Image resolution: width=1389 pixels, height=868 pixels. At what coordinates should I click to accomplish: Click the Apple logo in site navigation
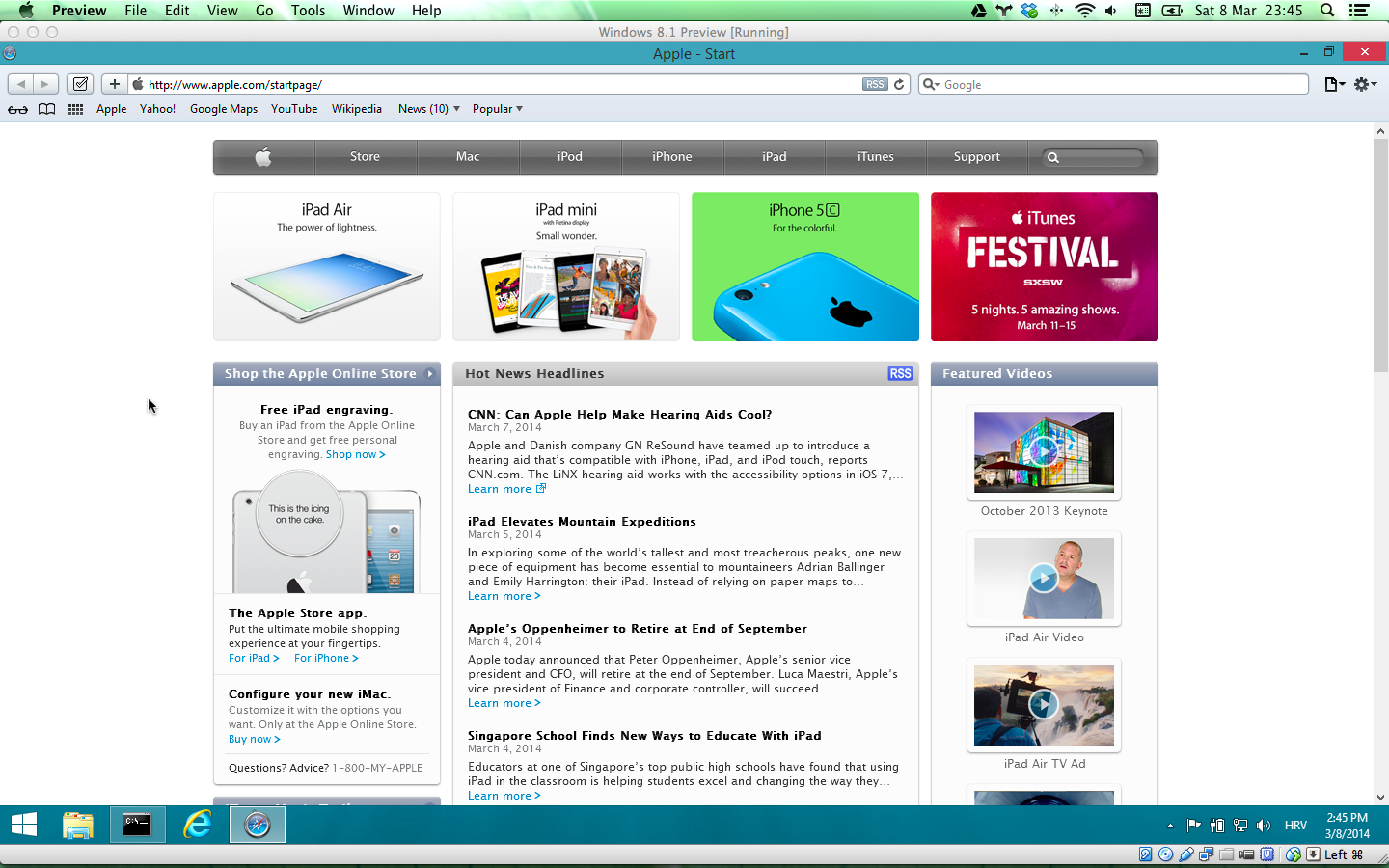tap(263, 156)
